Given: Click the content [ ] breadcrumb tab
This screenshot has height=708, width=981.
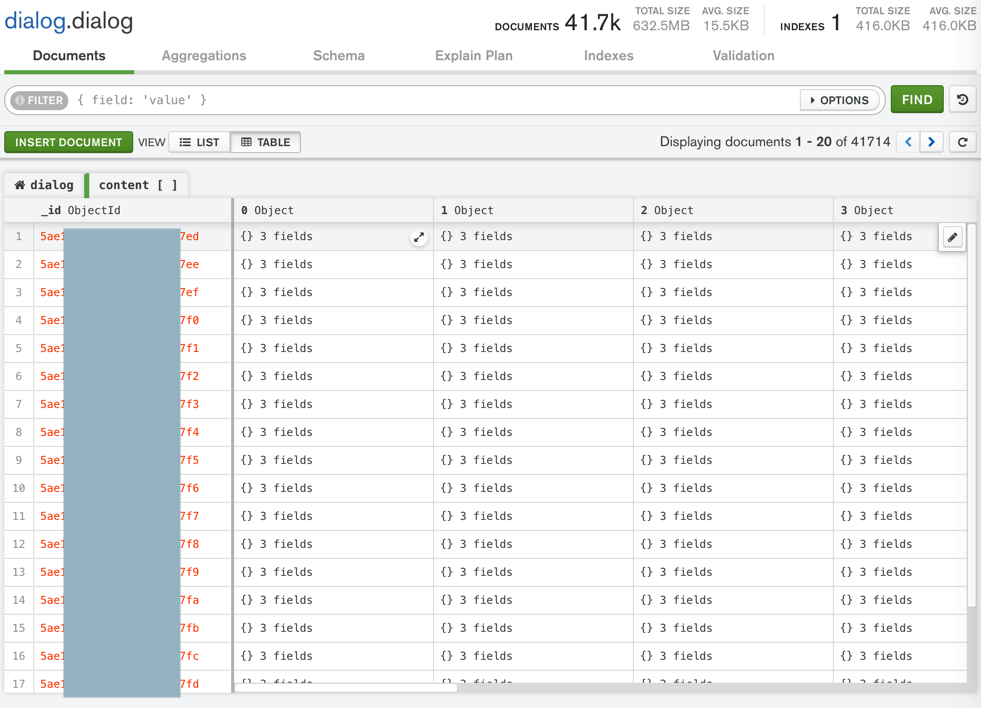Looking at the screenshot, I should point(138,185).
